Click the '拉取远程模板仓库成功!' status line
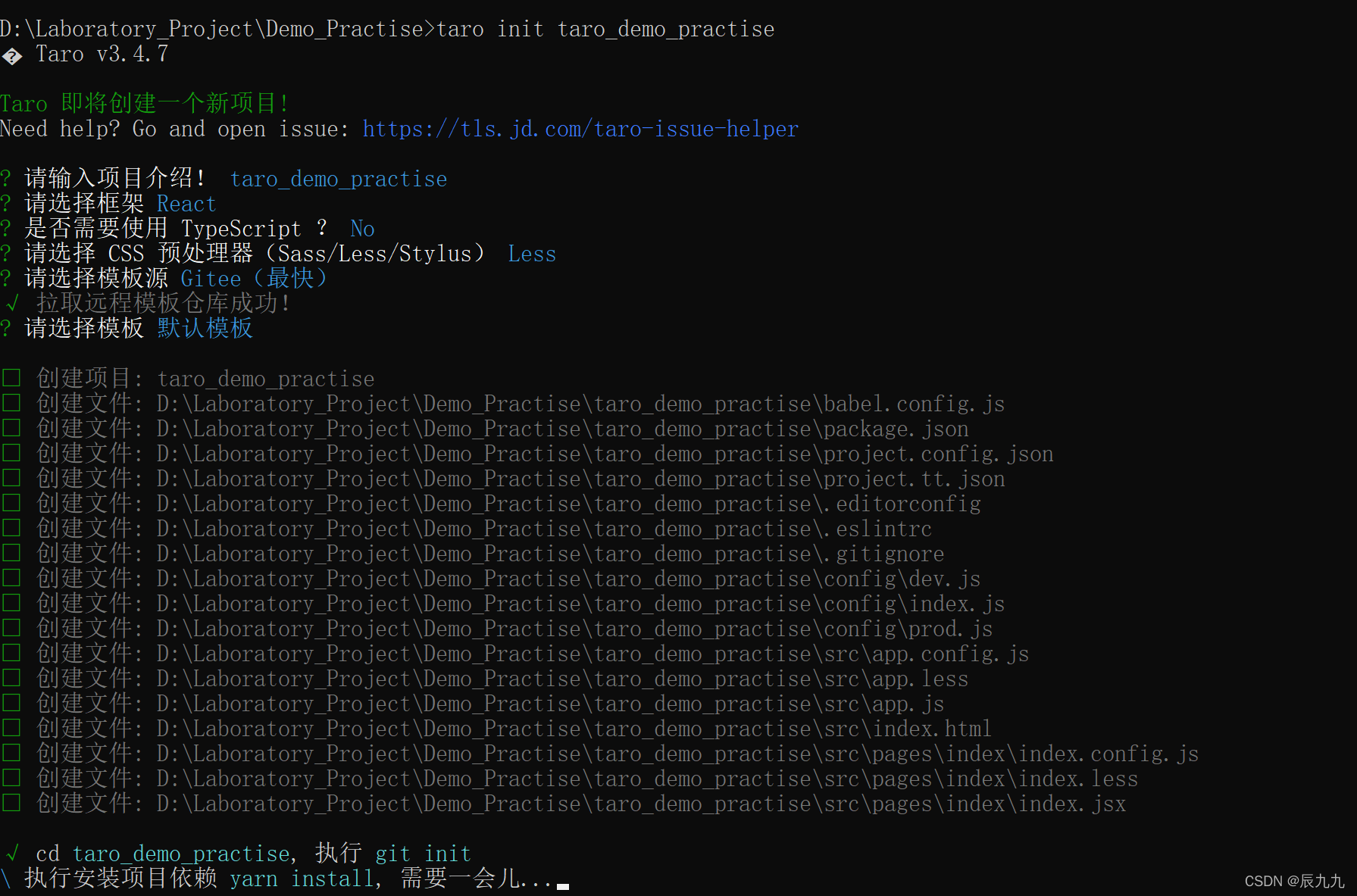 point(163,304)
